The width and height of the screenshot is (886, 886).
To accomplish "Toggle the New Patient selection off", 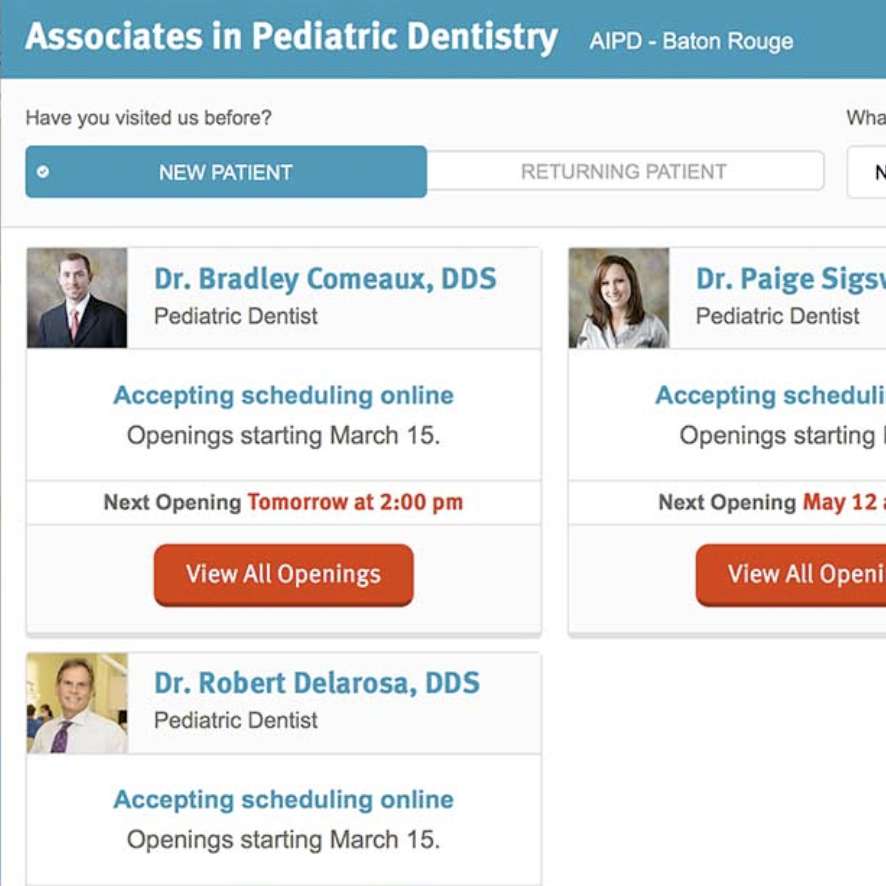I will pyautogui.click(x=225, y=171).
